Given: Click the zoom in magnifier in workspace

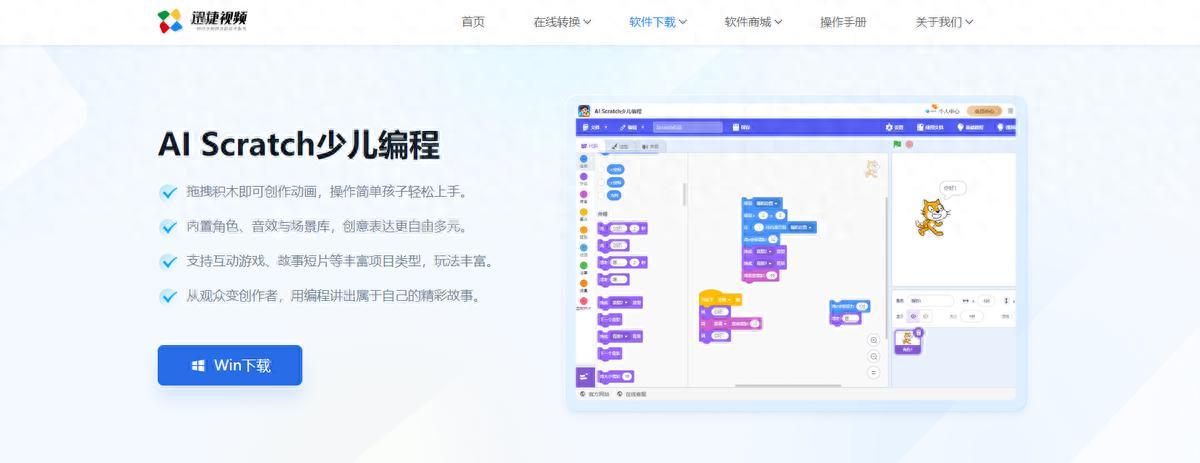Looking at the screenshot, I should click(x=873, y=340).
